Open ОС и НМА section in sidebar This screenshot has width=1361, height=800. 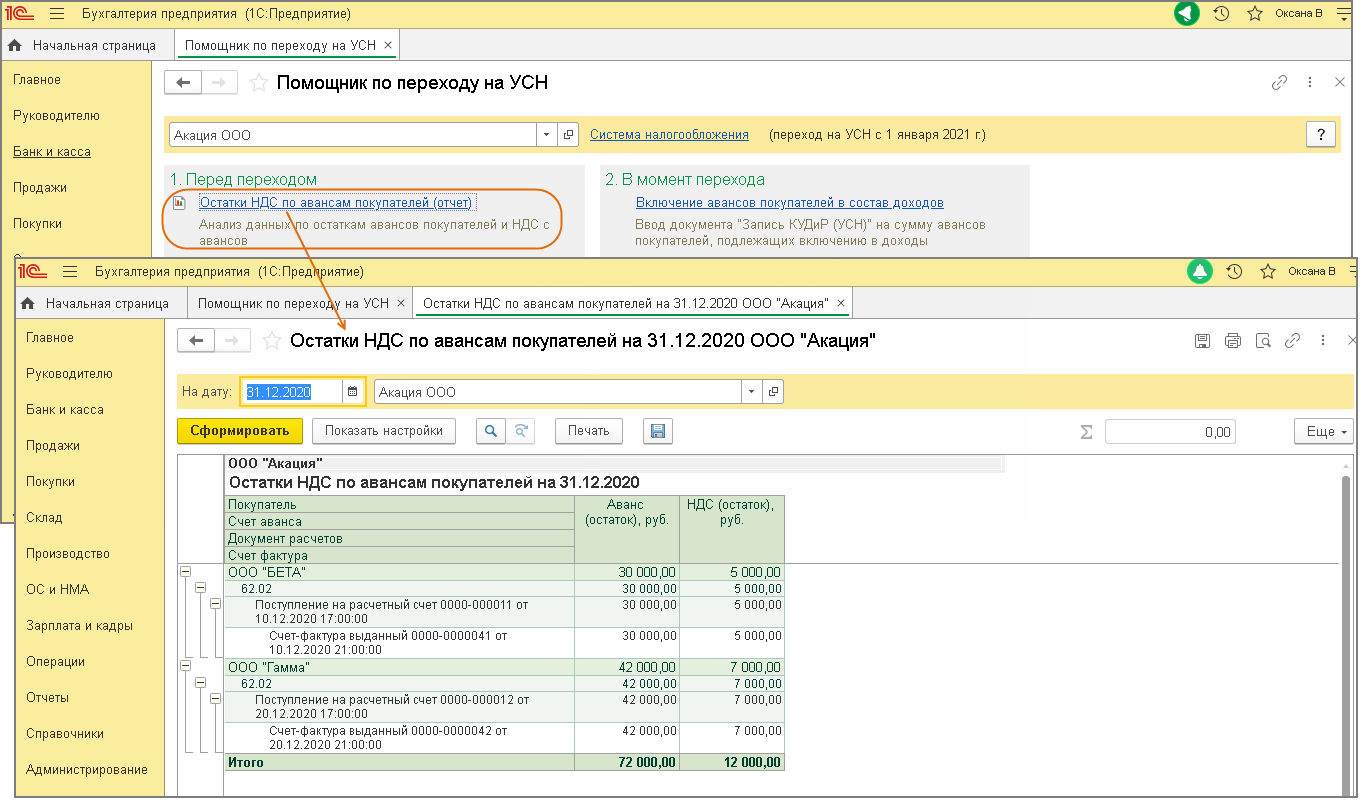pyautogui.click(x=57, y=590)
